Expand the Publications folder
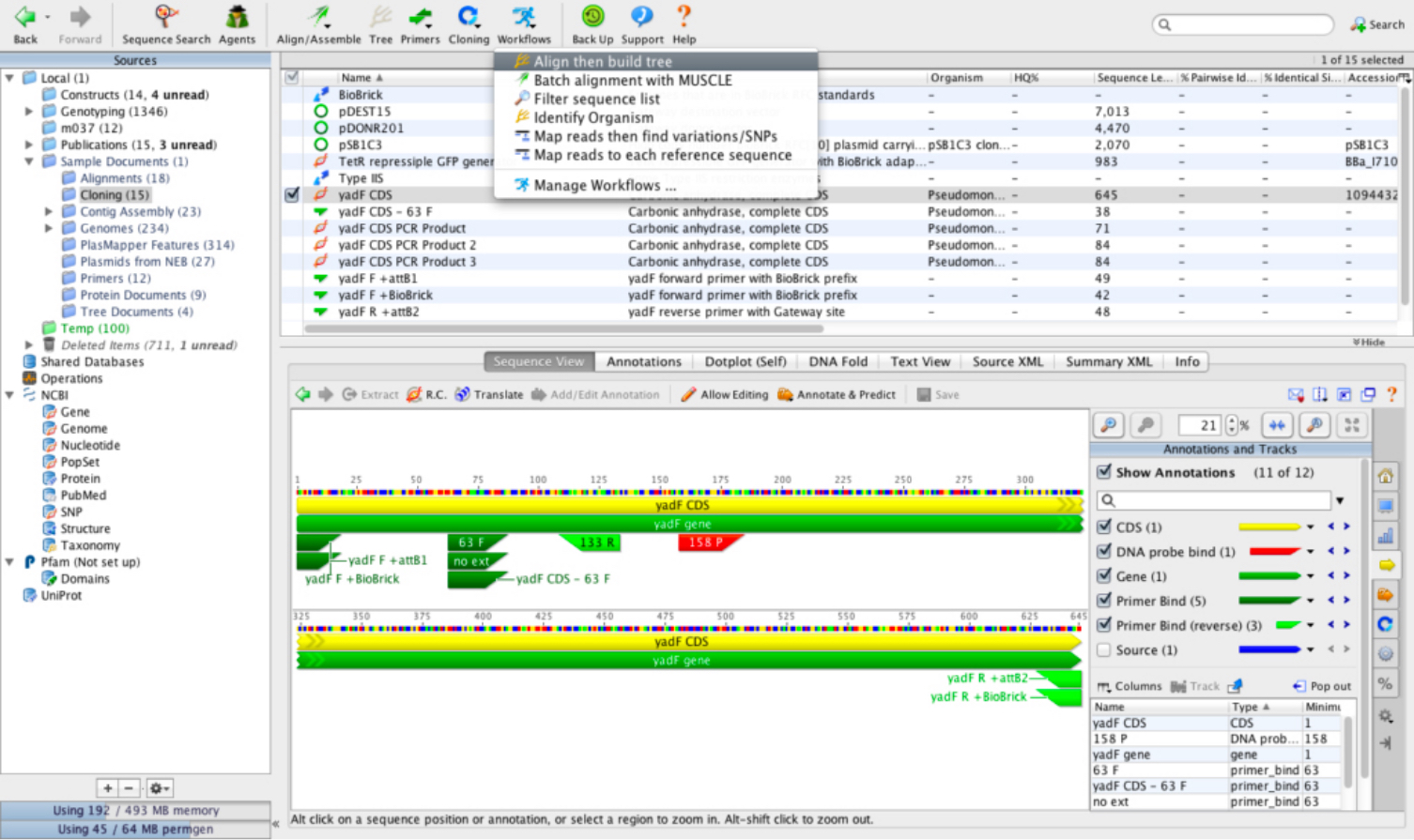Viewport: 1414px width, 840px height. (x=29, y=145)
